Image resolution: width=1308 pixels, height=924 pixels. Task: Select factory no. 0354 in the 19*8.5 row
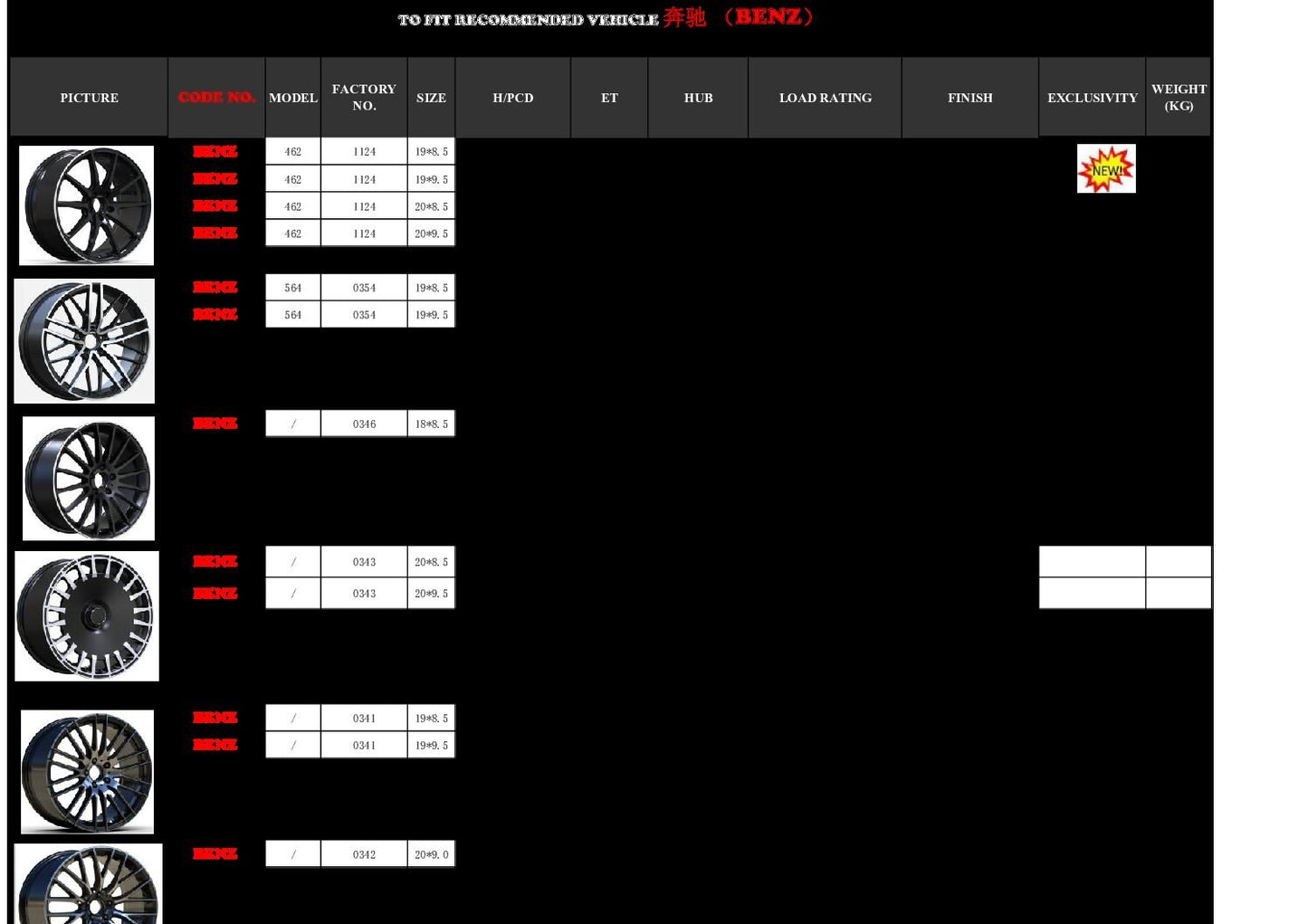(364, 288)
